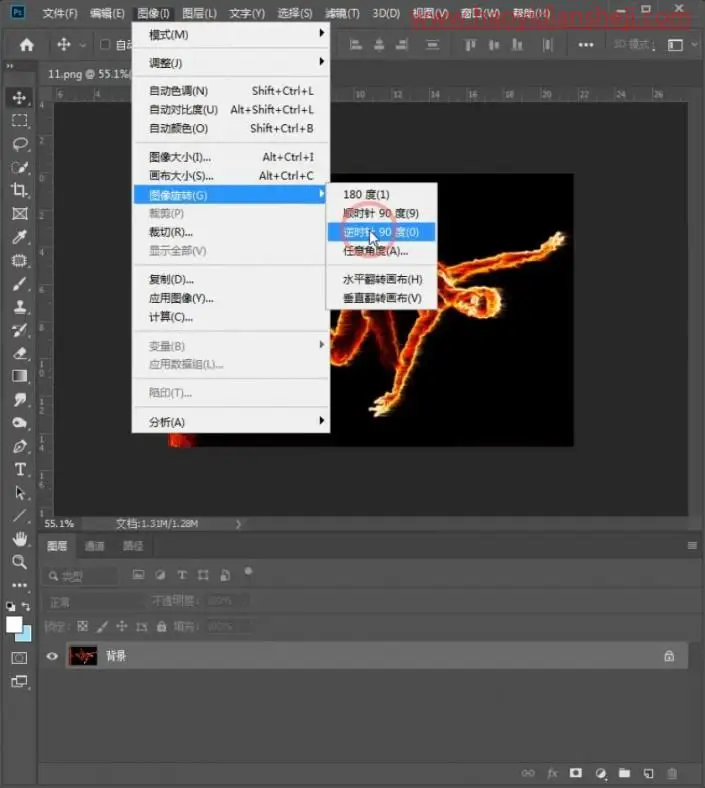Click the foreground color swatch
The image size is (705, 788).
point(13,625)
